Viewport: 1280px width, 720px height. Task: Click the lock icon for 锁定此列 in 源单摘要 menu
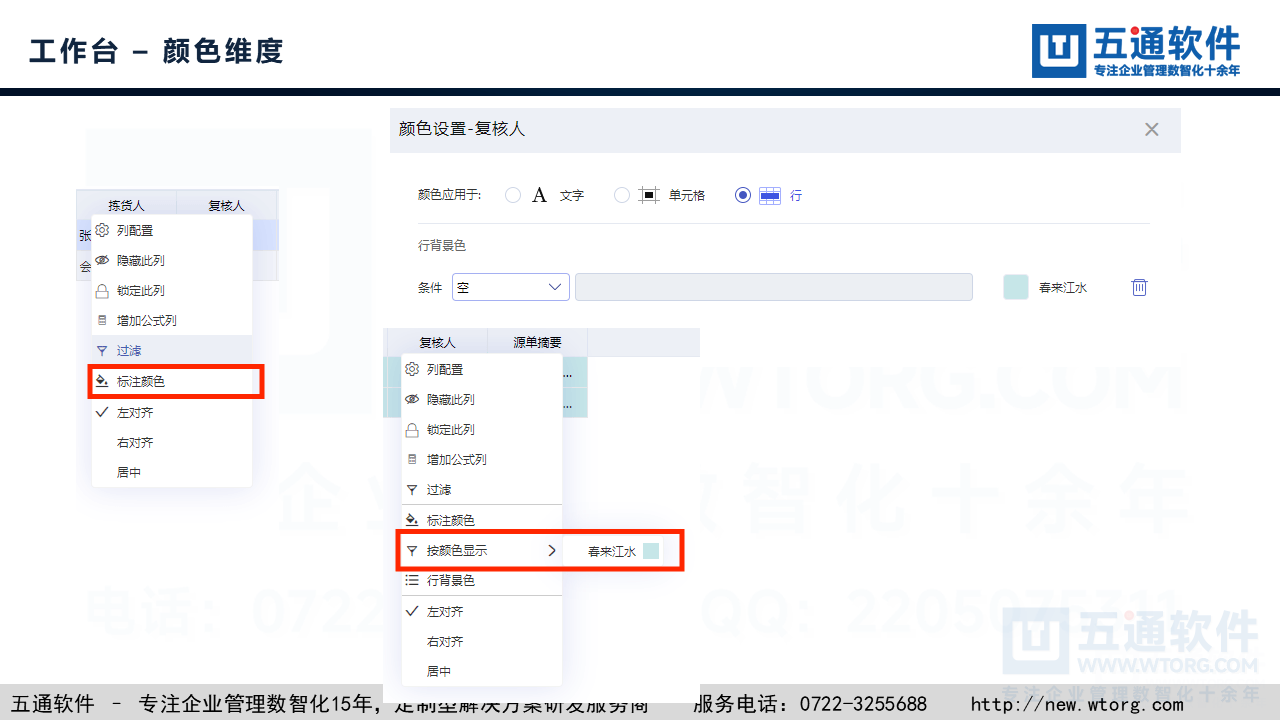pyautogui.click(x=412, y=430)
